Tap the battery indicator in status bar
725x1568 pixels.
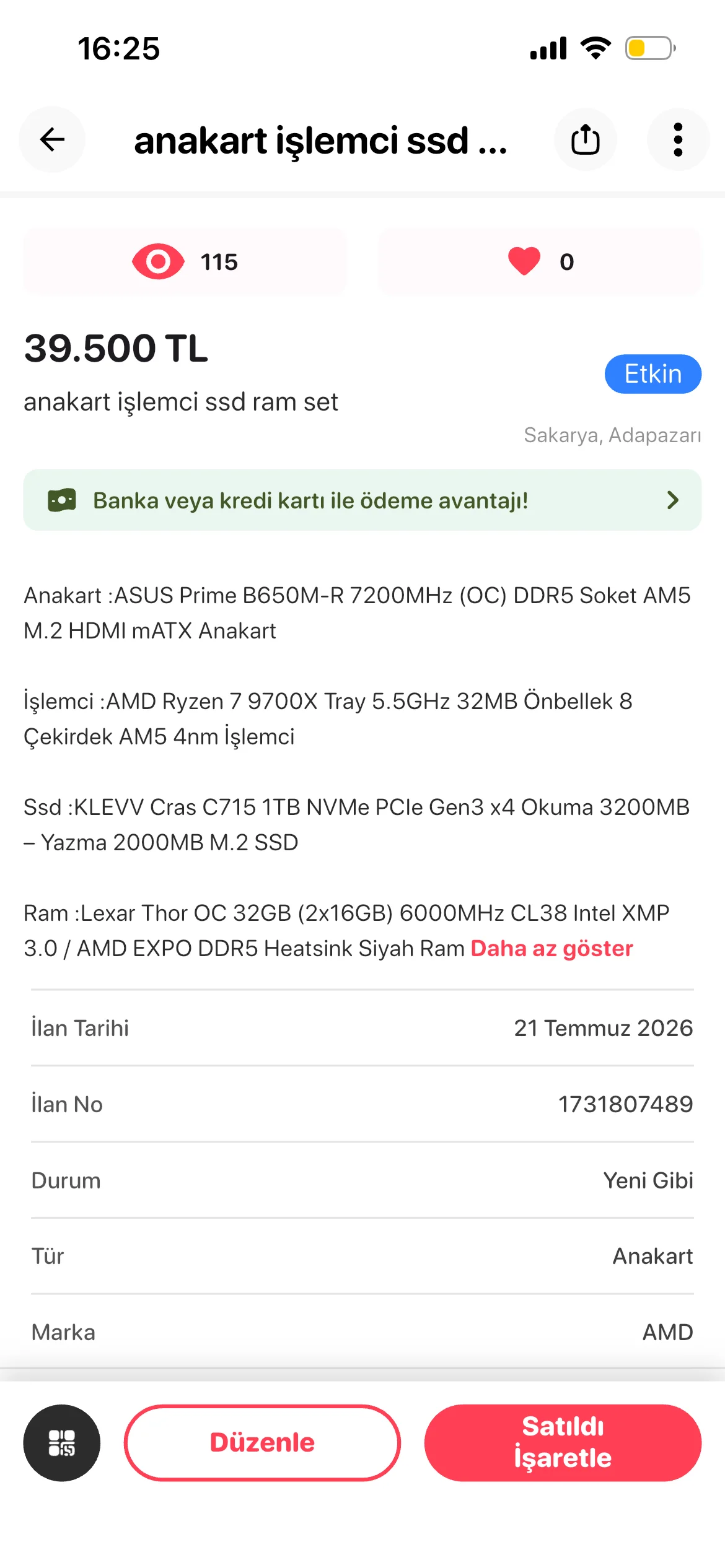pos(650,48)
